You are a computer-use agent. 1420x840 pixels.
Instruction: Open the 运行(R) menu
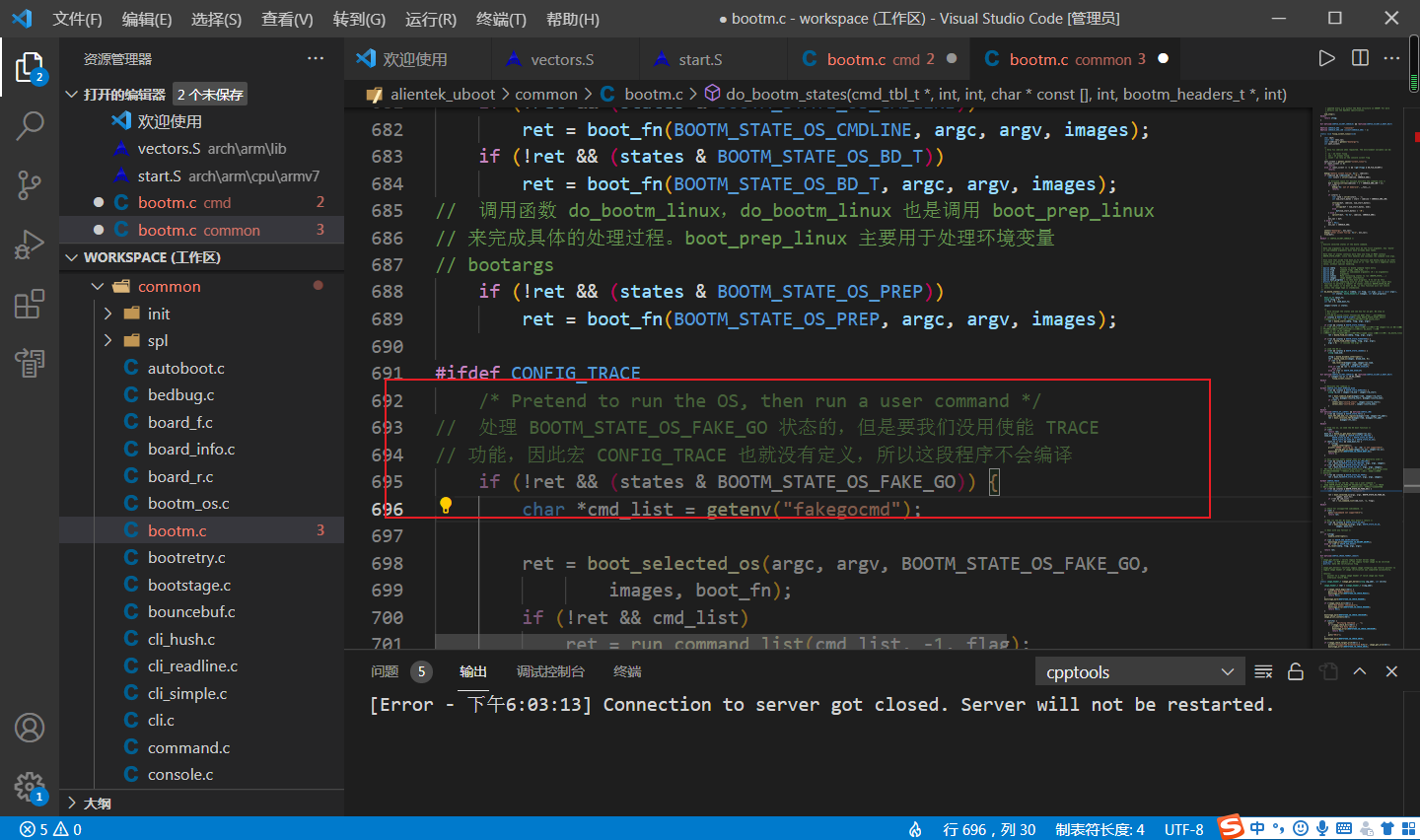[430, 19]
